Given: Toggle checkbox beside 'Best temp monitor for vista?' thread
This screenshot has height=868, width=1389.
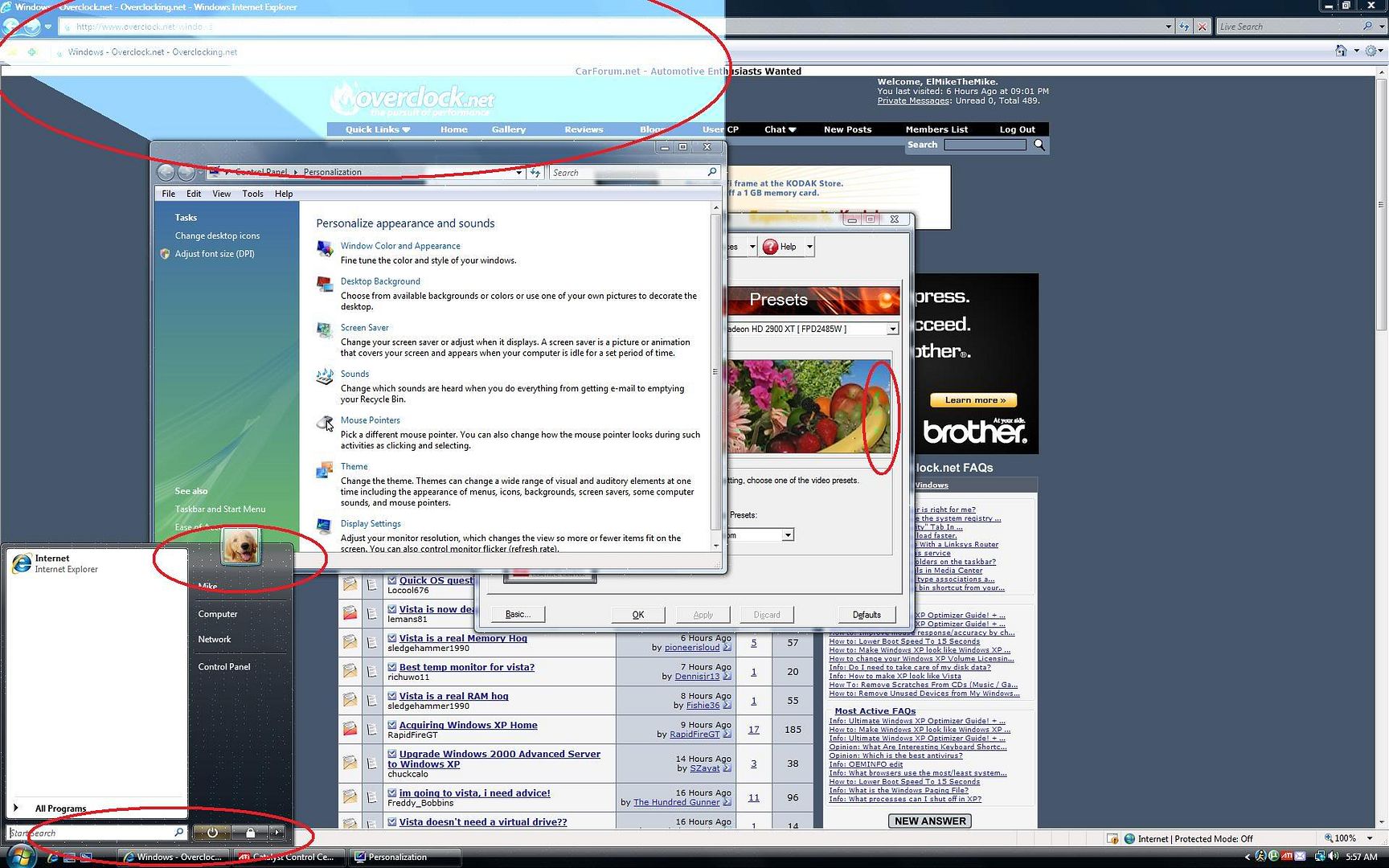Looking at the screenshot, I should [x=392, y=667].
